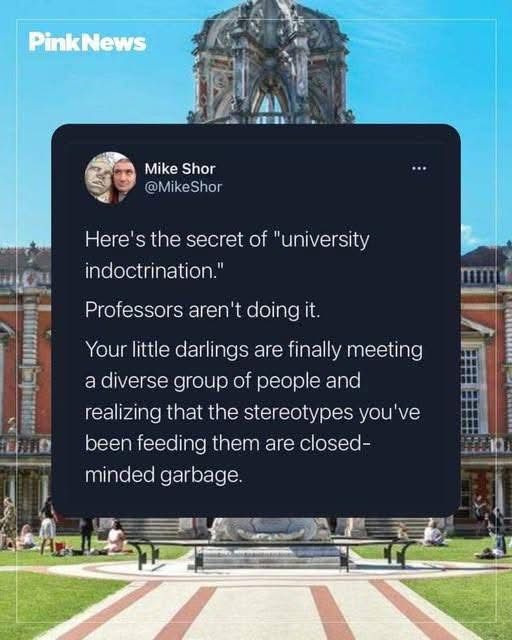Screen dimensions: 512x640
Task: Select the words "minded garbage." in the tweet
Action: point(164,475)
